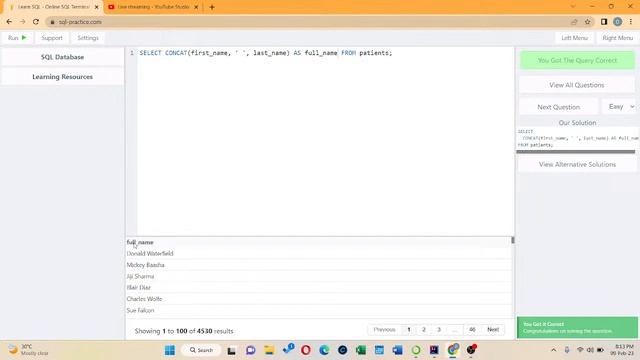The width and height of the screenshot is (640, 360).
Task: Select the Donald Waterfield result row
Action: [318, 253]
